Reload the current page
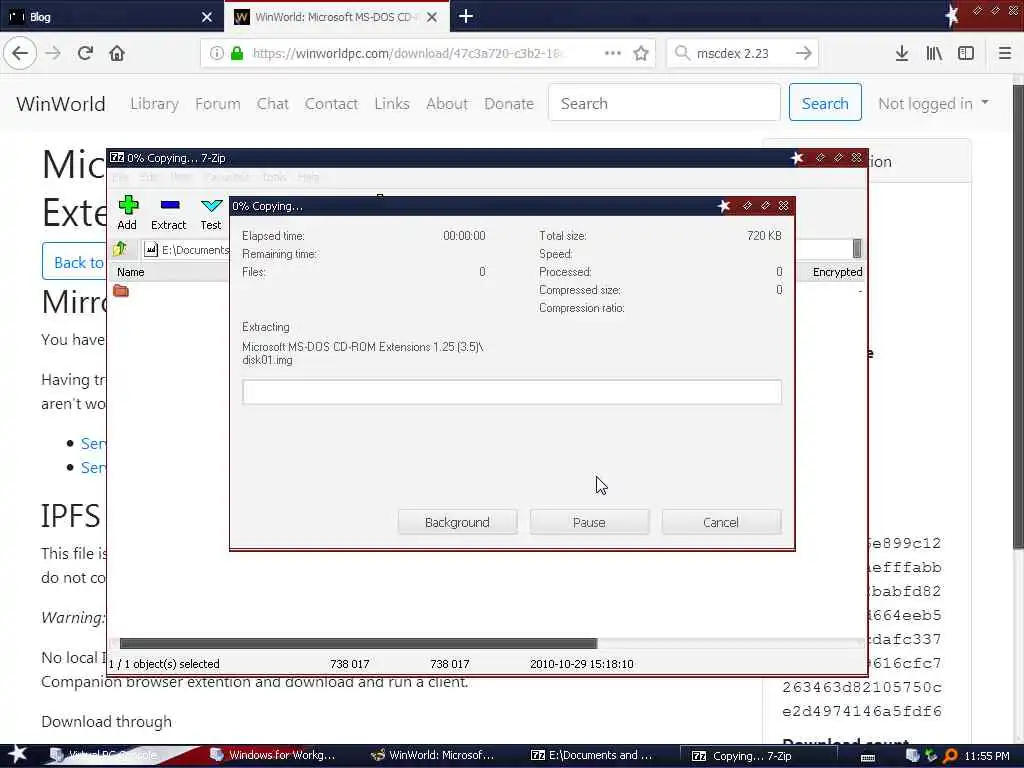 [85, 53]
